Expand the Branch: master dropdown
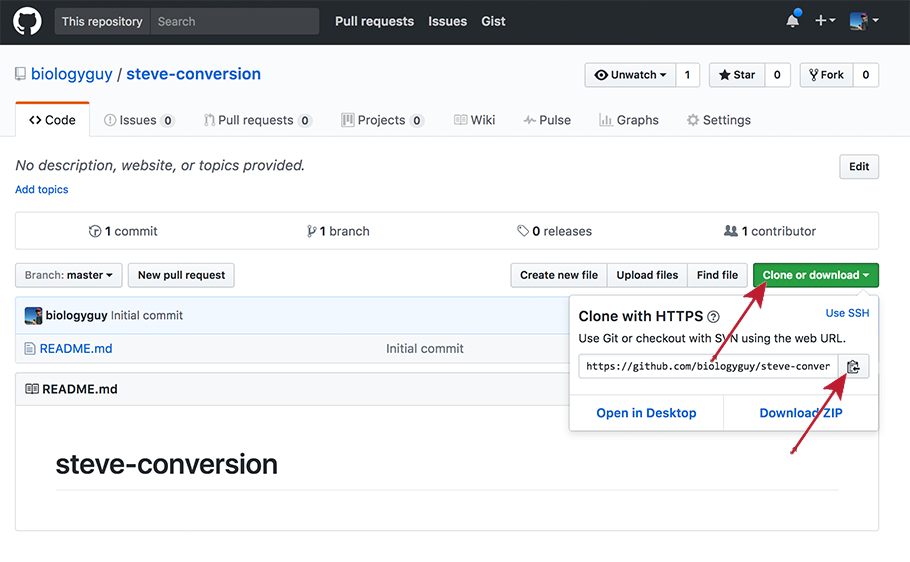 pyautogui.click(x=68, y=275)
